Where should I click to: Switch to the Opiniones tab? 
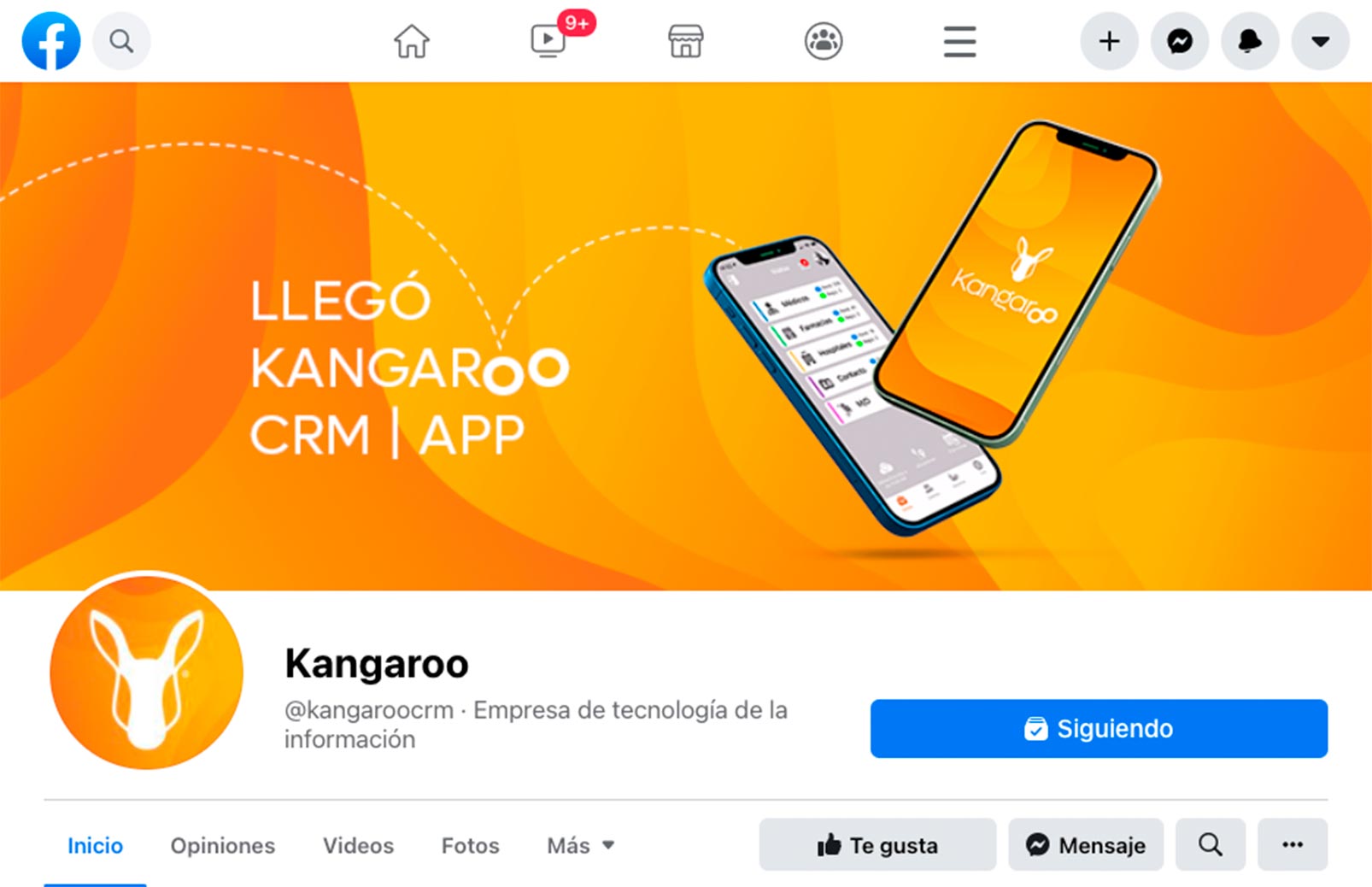(x=222, y=845)
